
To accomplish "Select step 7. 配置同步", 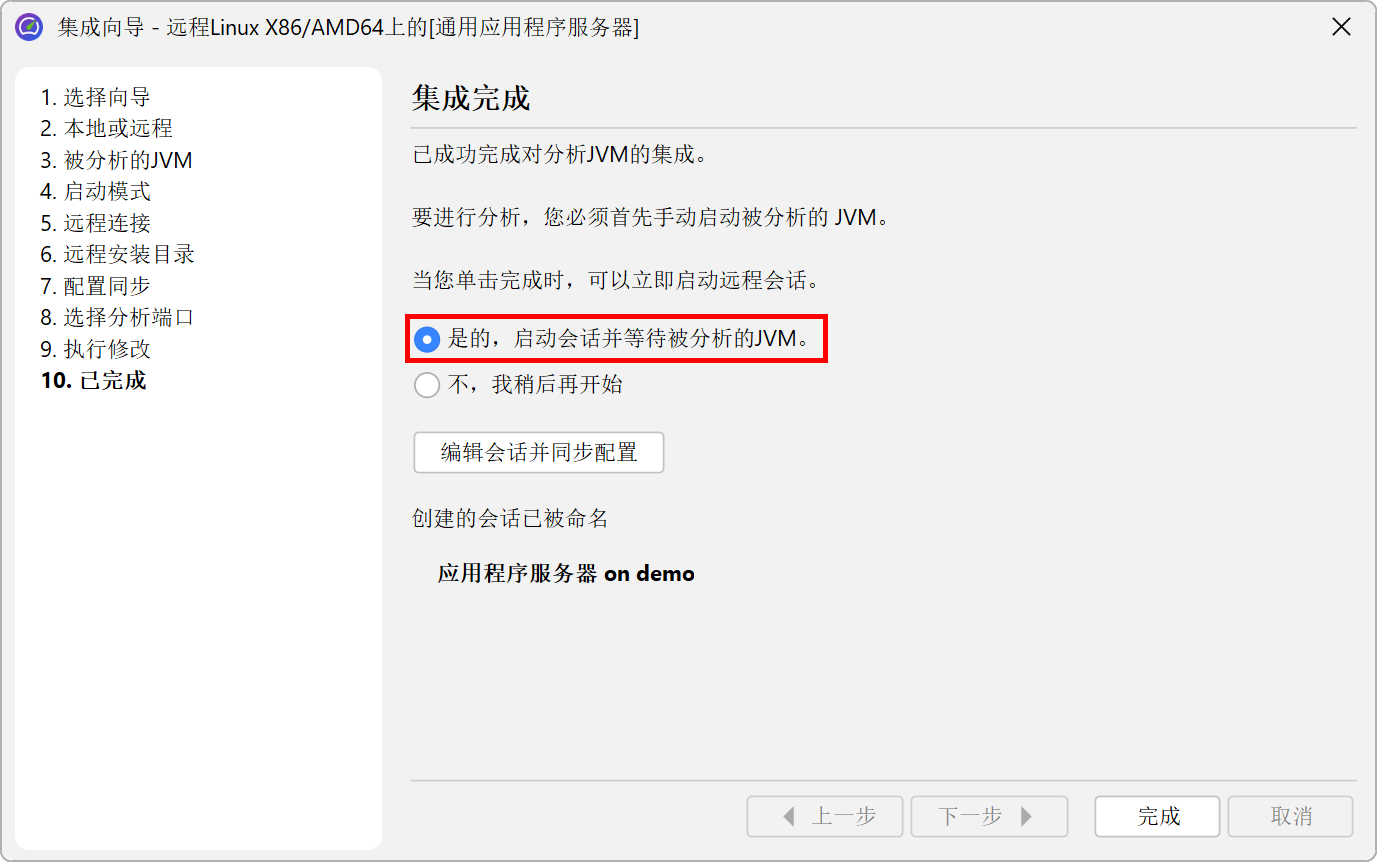I will pyautogui.click(x=96, y=286).
